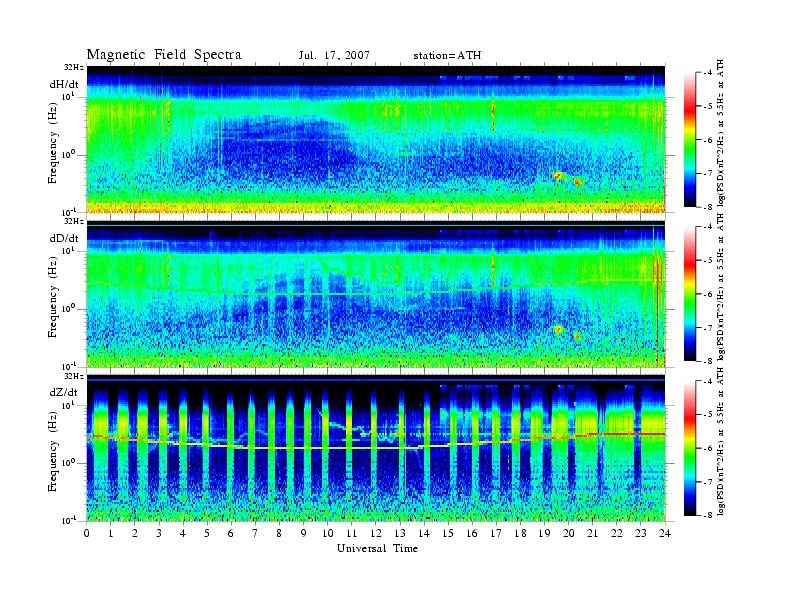Select the dZ/dt panel label

click(64, 392)
